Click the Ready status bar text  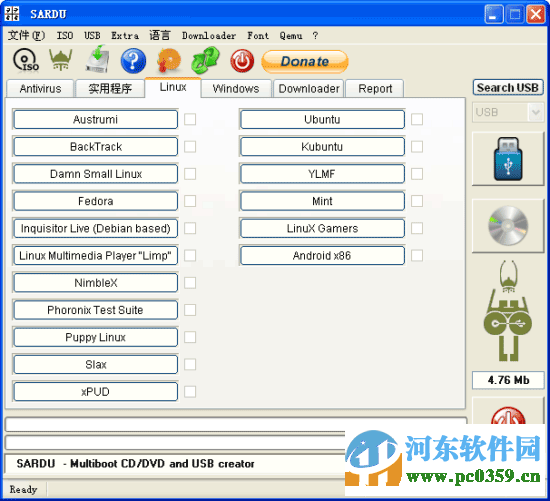click(x=23, y=489)
